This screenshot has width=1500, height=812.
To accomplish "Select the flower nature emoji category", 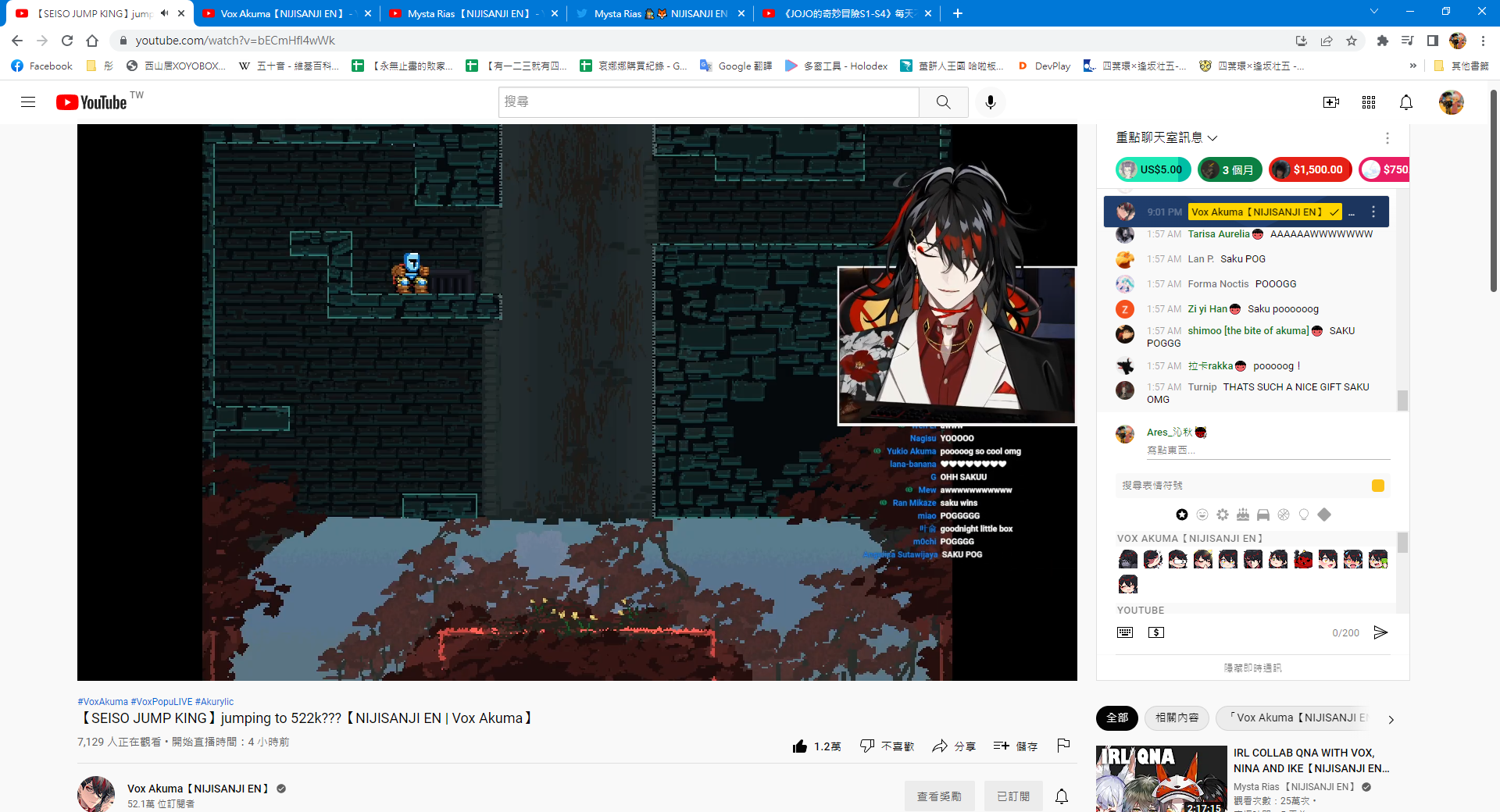I will tap(1223, 515).
